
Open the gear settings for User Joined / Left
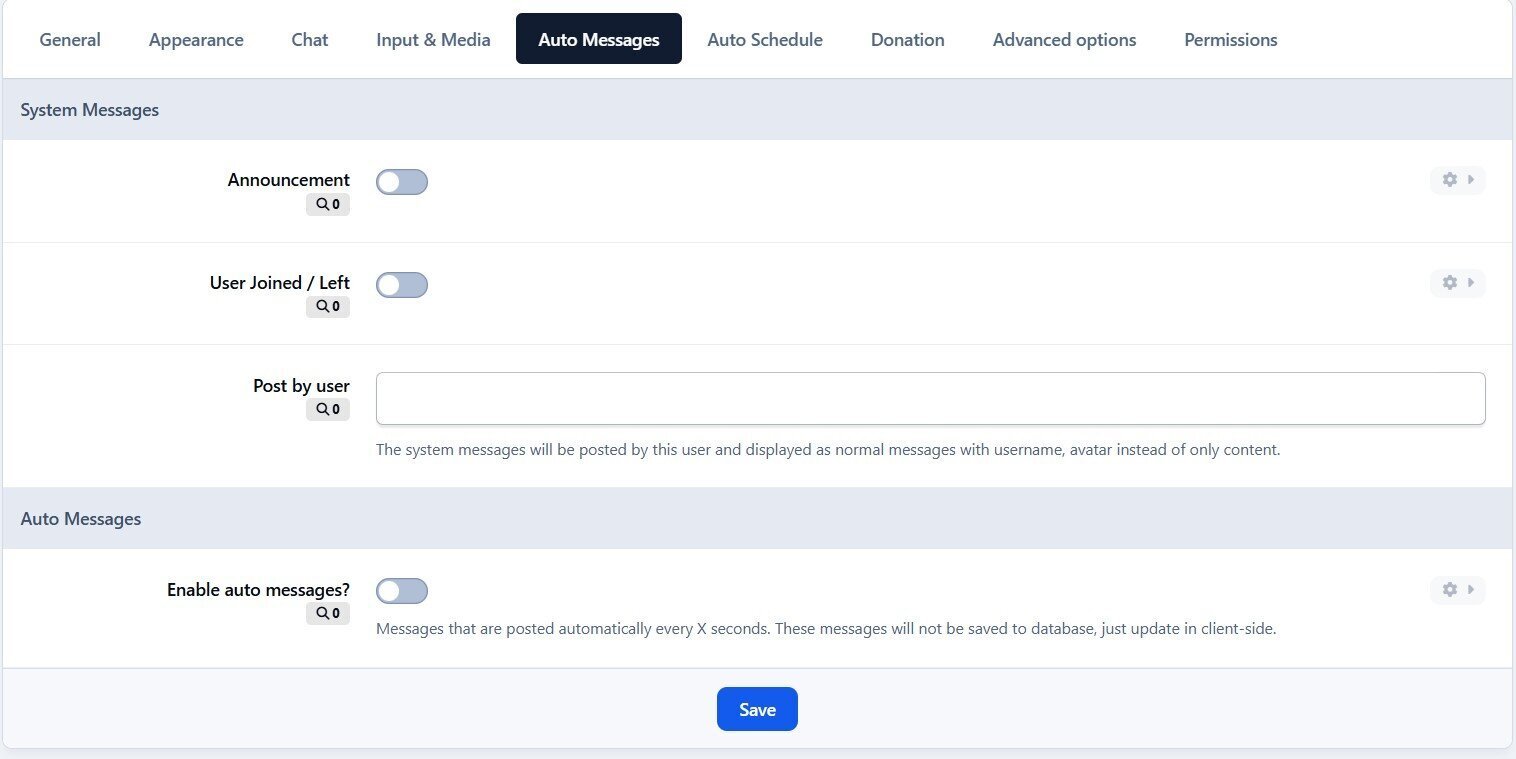(x=1450, y=283)
